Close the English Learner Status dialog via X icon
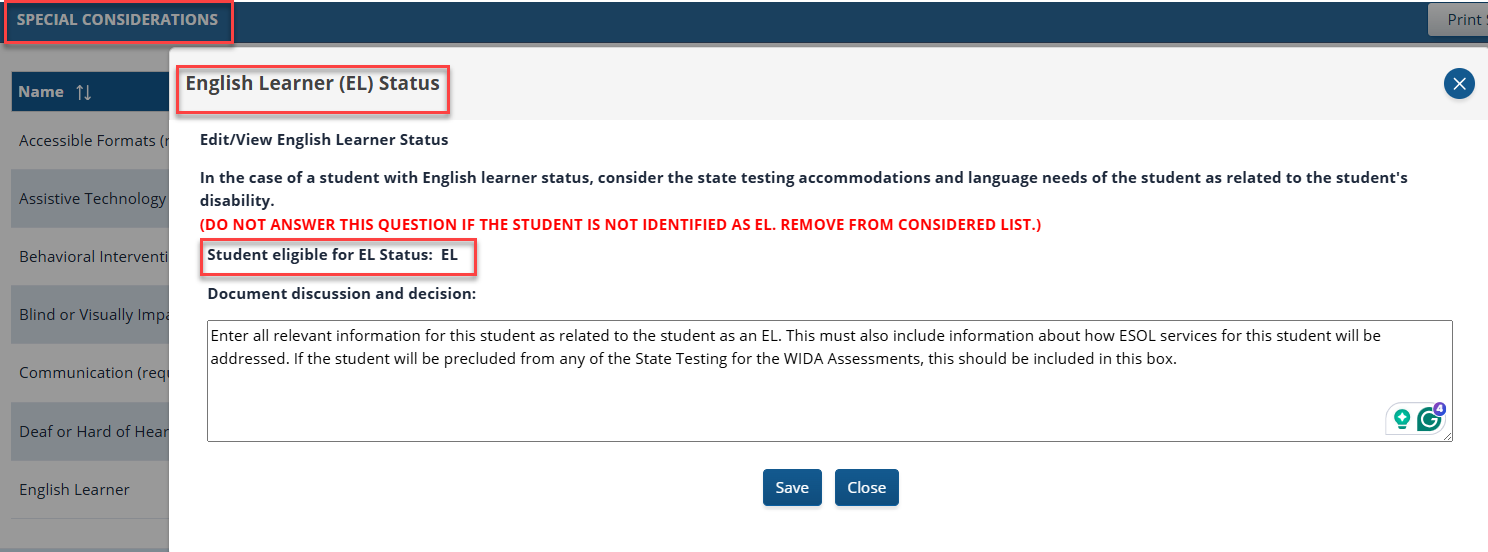Screen dimensions: 1488x552 1459,84
